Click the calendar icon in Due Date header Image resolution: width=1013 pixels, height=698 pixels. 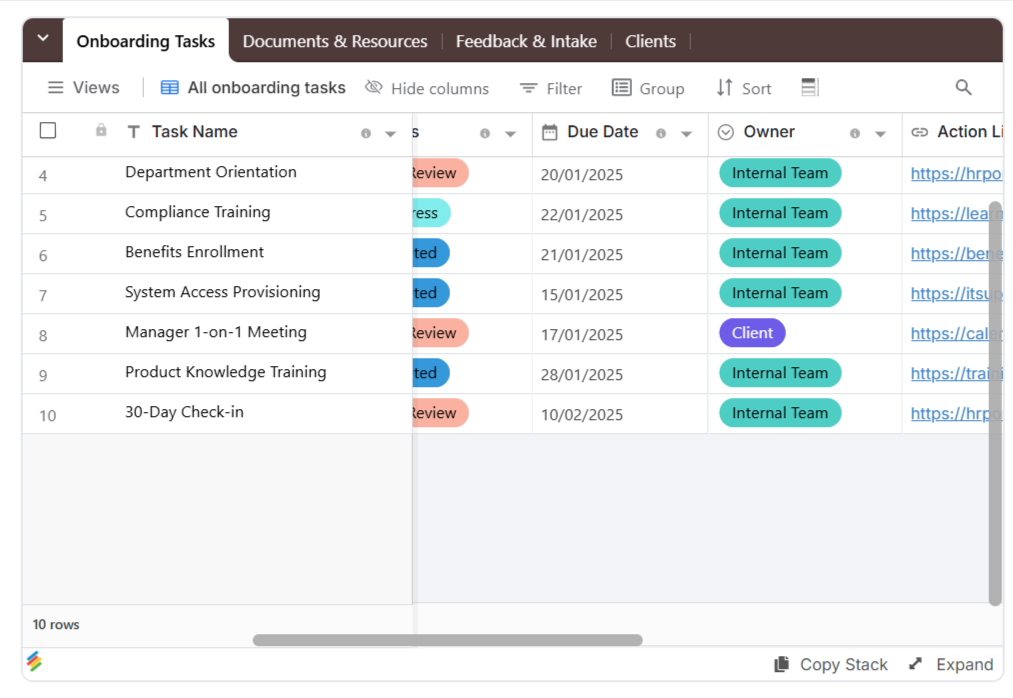[550, 132]
